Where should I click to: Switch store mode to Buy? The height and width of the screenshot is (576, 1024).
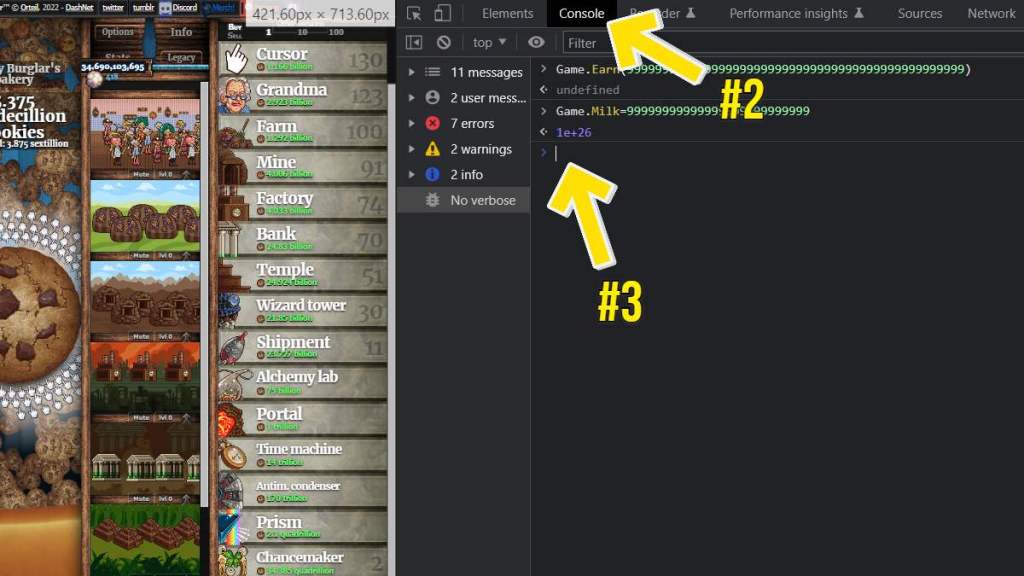(x=235, y=27)
